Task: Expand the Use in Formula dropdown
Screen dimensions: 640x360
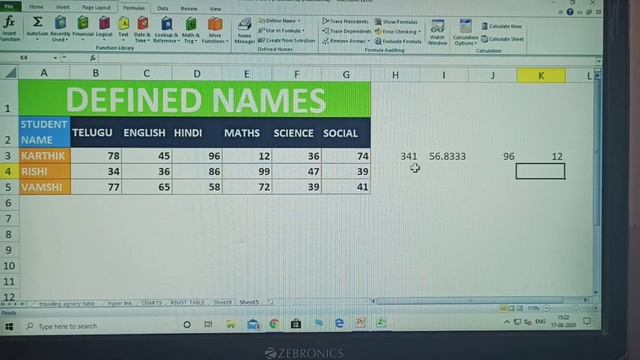Action: point(303,31)
